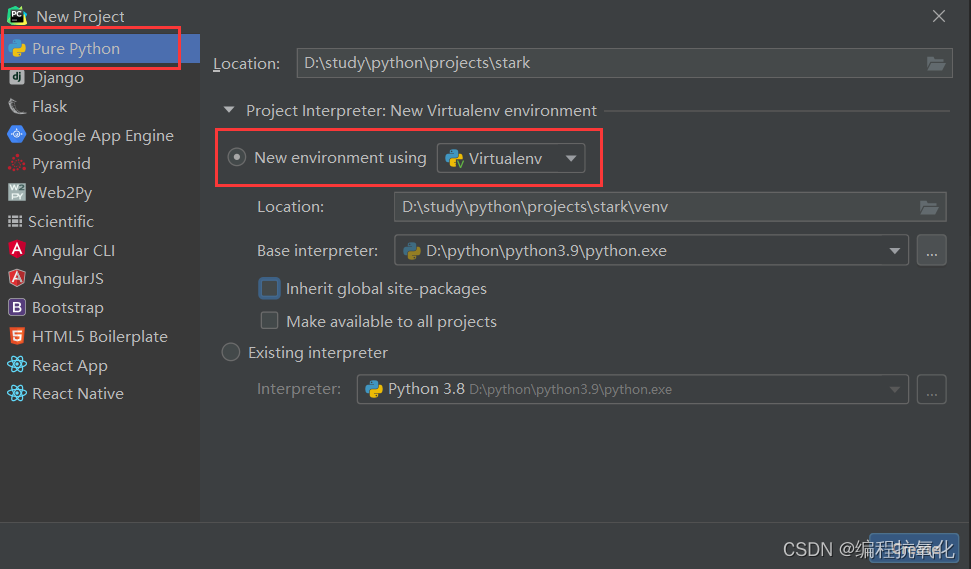Click the AngularJS label text
The image size is (971, 569).
[67, 279]
